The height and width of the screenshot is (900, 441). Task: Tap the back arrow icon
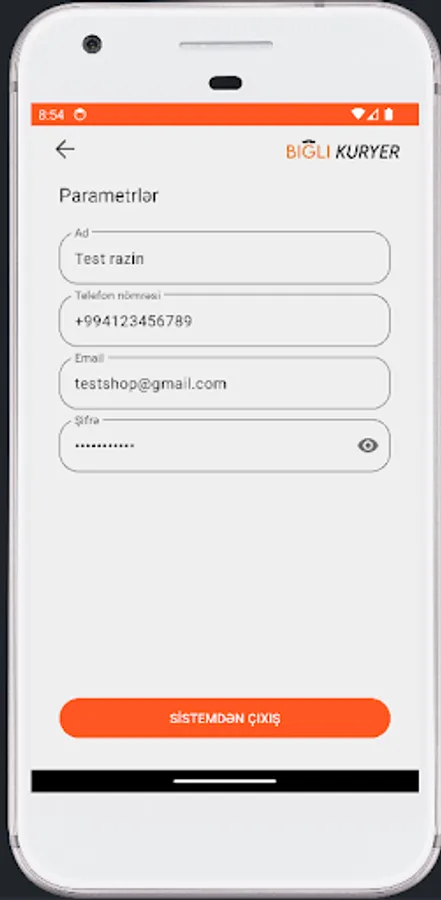pyautogui.click(x=65, y=149)
